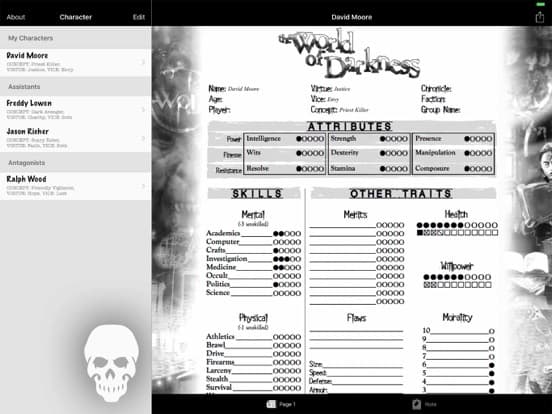This screenshot has width=552, height=414.
Task: Set Resolve dot rating
Action: coord(310,169)
